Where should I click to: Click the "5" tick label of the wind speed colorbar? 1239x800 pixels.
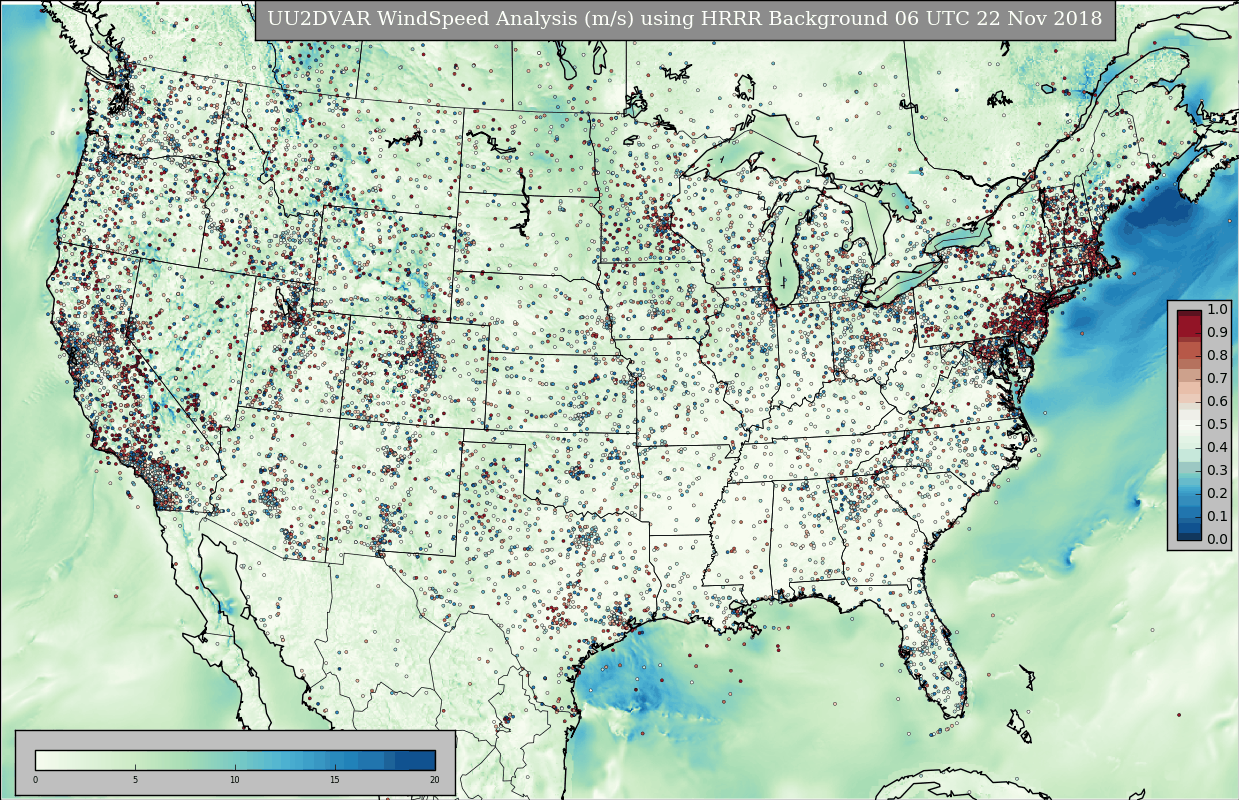tap(135, 780)
